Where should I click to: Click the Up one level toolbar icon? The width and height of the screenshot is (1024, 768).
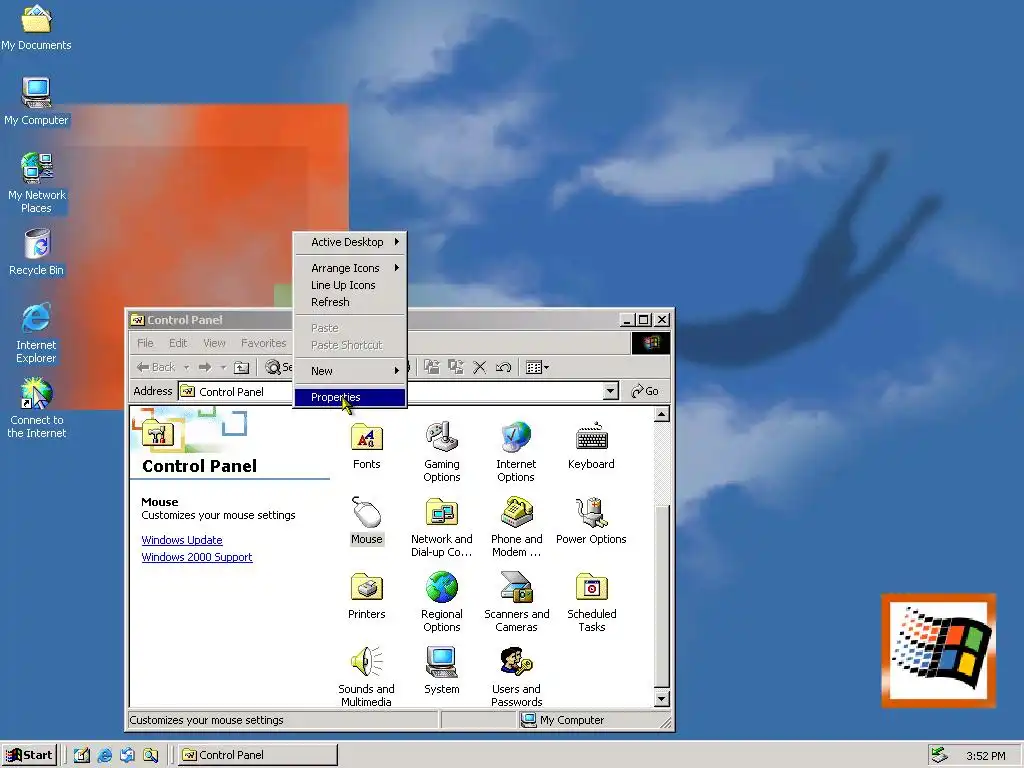(242, 368)
